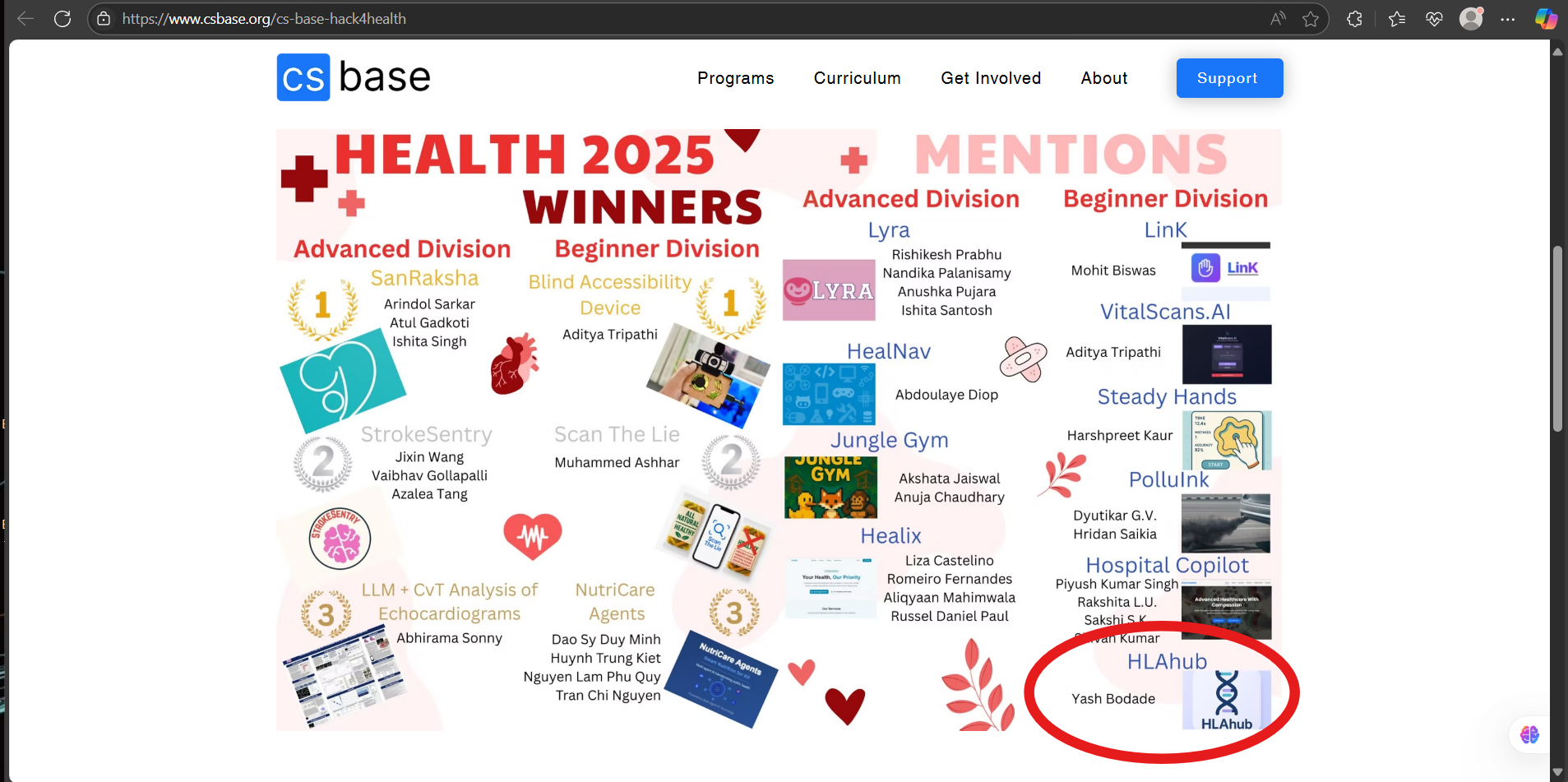
Task: Click the scrollbar down arrow
Action: [1557, 772]
